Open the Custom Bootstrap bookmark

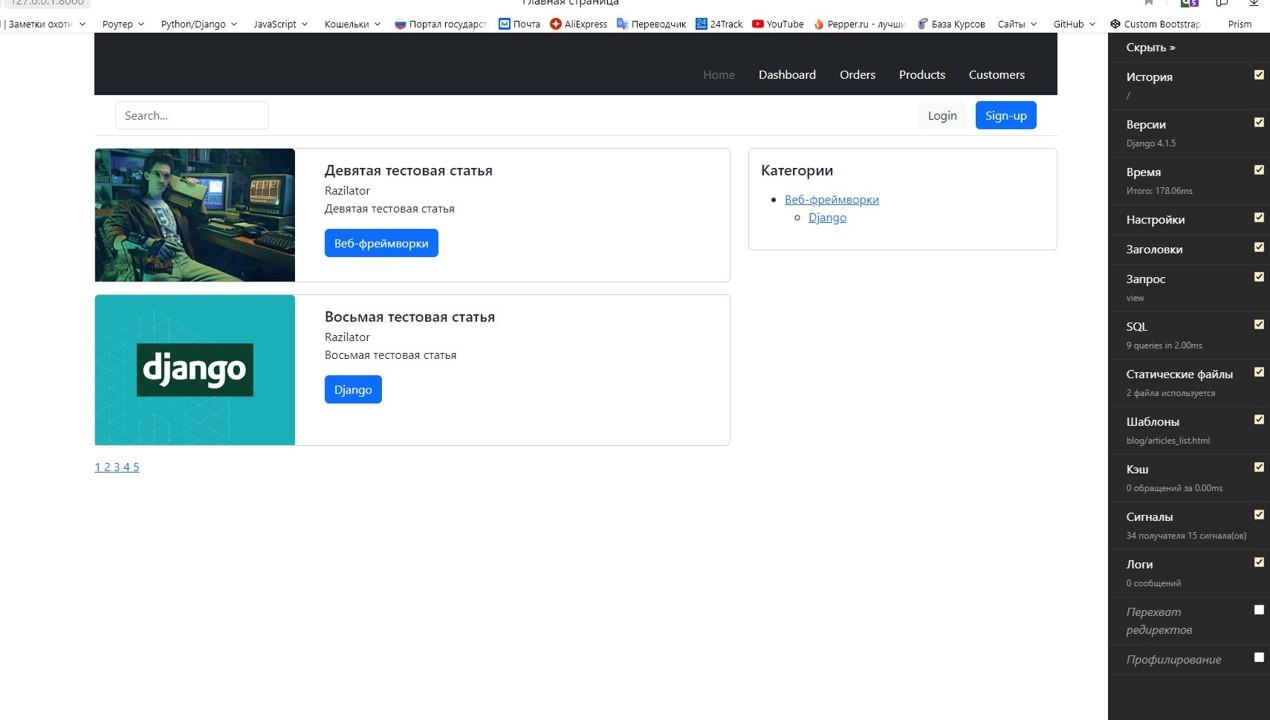1155,24
